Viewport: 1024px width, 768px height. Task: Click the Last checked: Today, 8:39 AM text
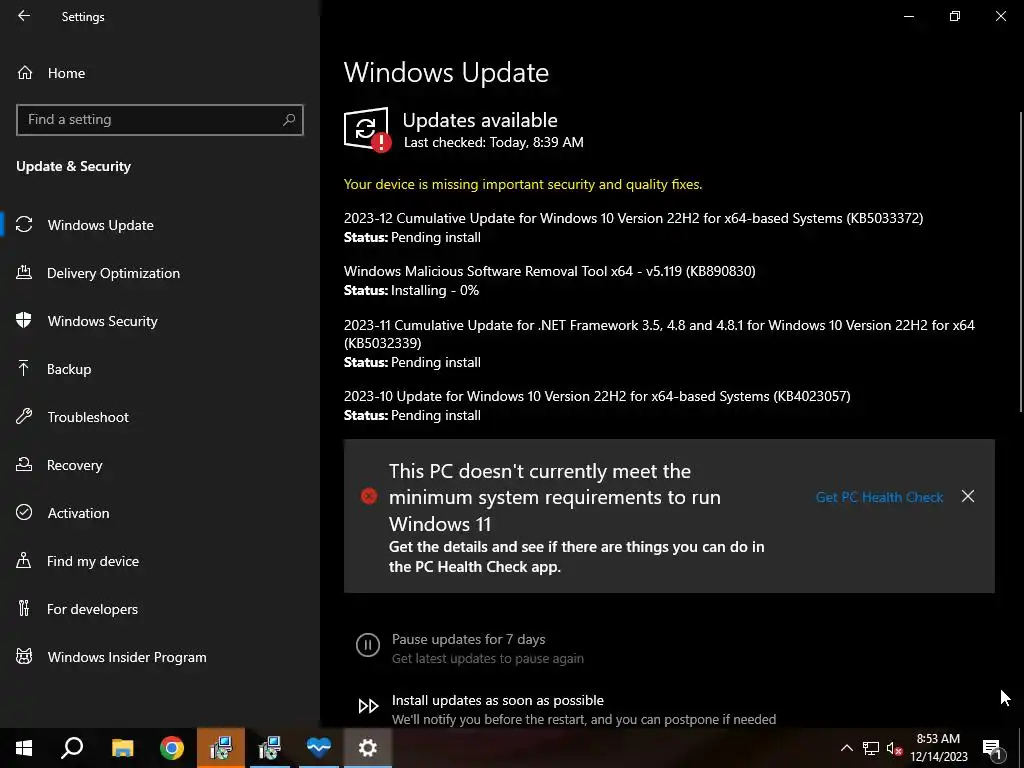pos(494,142)
